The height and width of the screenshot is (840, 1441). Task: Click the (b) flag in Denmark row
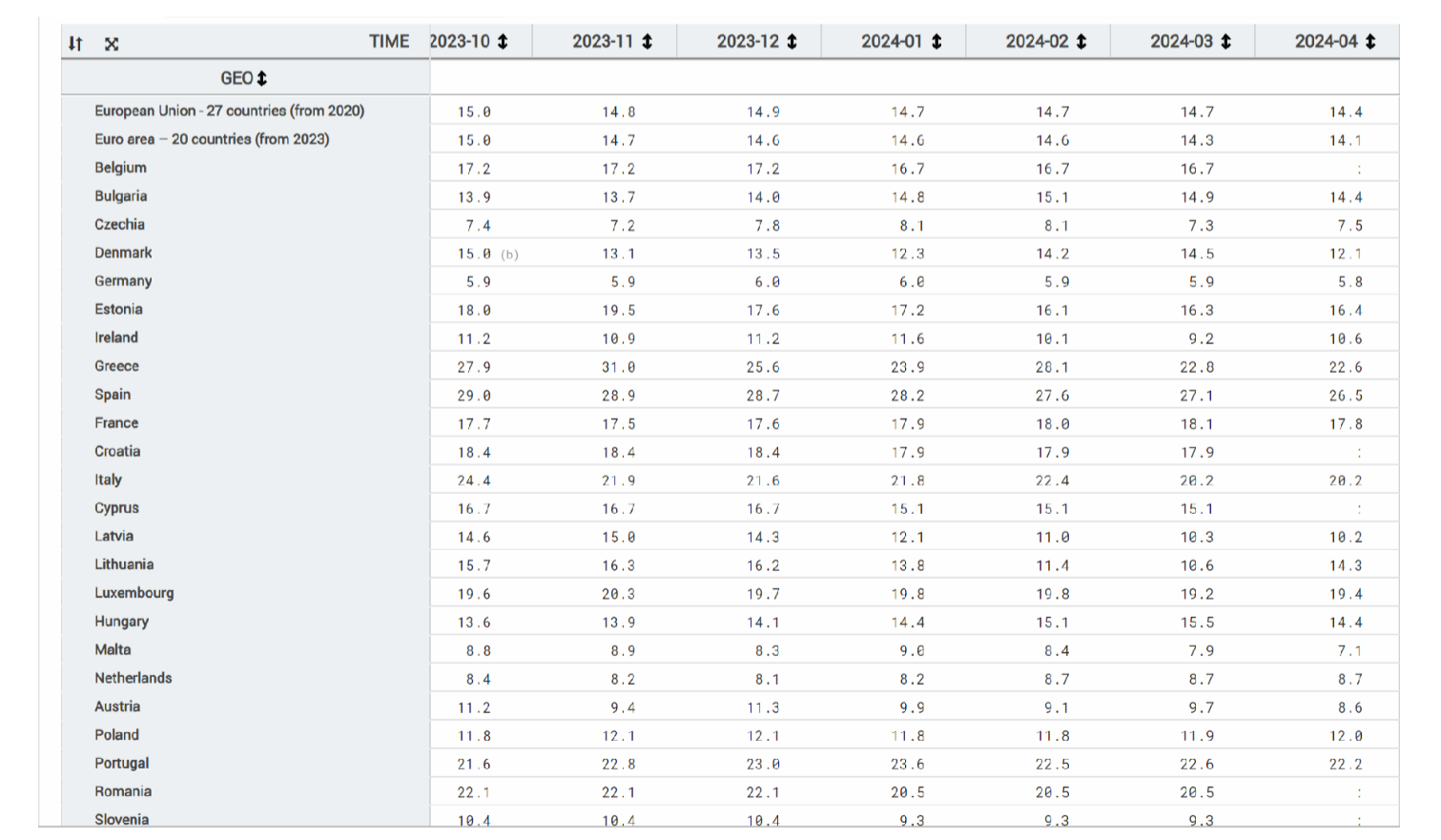pyautogui.click(x=510, y=255)
